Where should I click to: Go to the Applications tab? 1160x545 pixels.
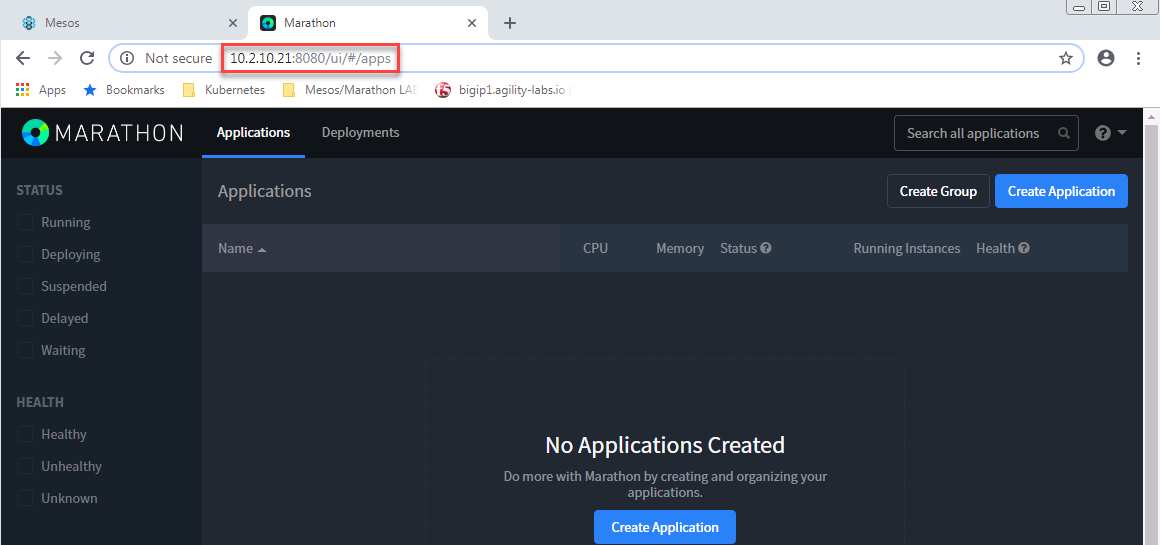point(253,133)
